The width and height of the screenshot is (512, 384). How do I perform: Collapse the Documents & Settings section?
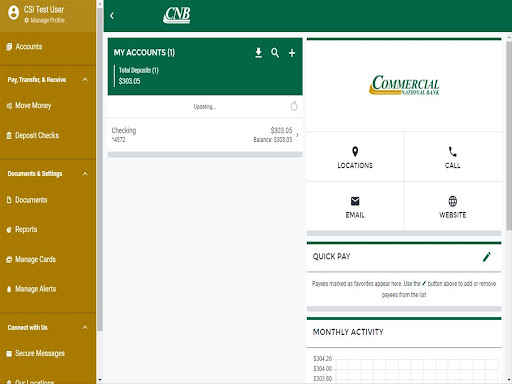pyautogui.click(x=85, y=174)
